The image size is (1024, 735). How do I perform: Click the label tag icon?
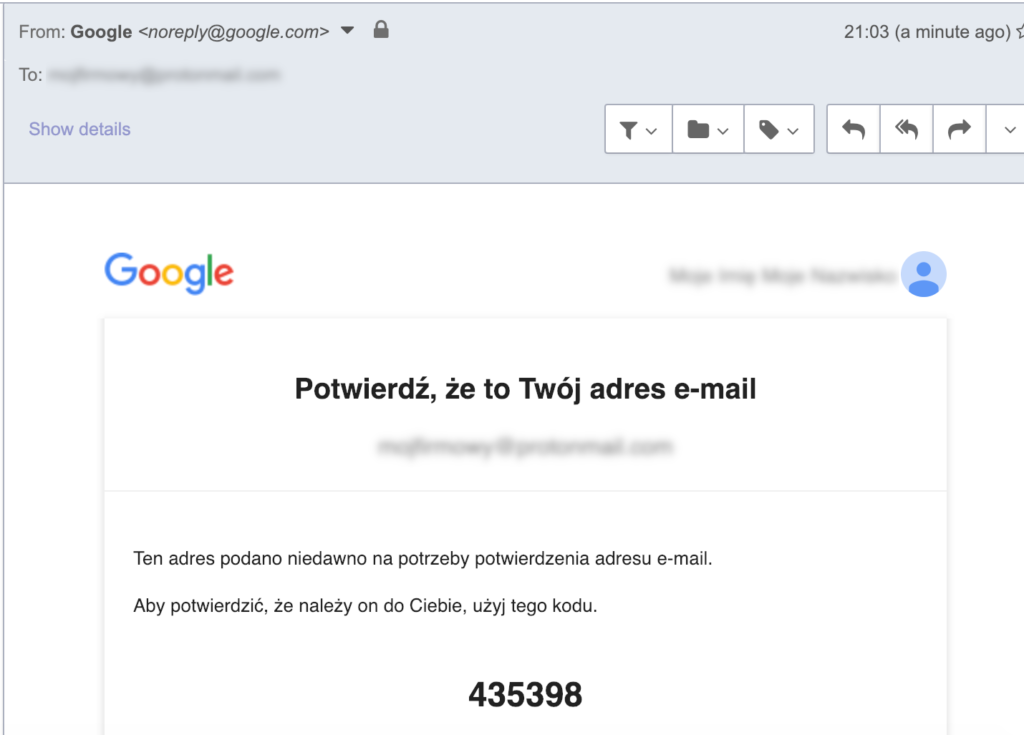point(769,130)
